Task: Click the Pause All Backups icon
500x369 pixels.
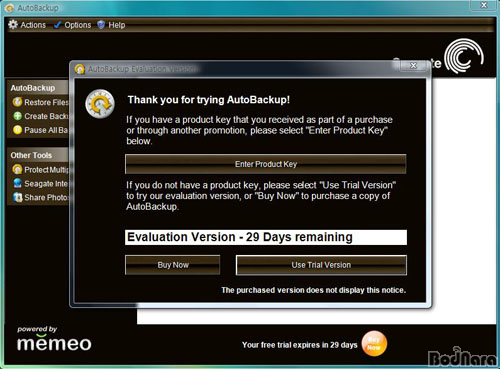Action: (17, 130)
